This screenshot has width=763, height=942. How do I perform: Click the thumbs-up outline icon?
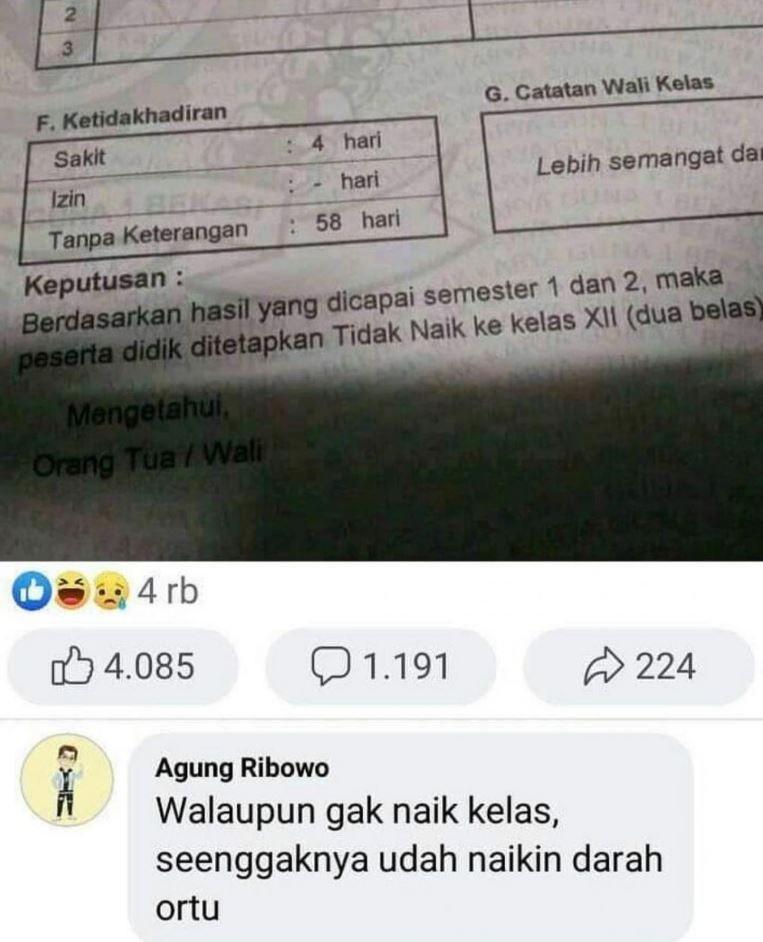point(72,666)
